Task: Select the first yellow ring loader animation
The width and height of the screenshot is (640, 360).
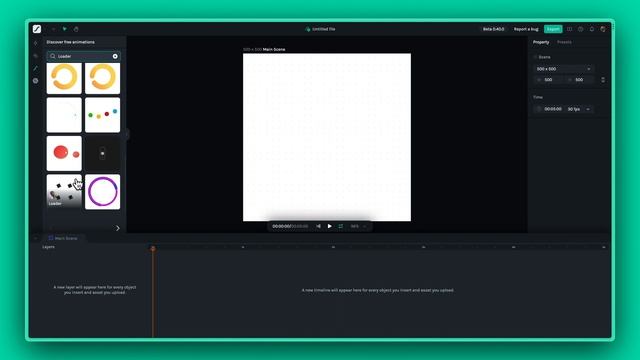Action: tap(64, 78)
